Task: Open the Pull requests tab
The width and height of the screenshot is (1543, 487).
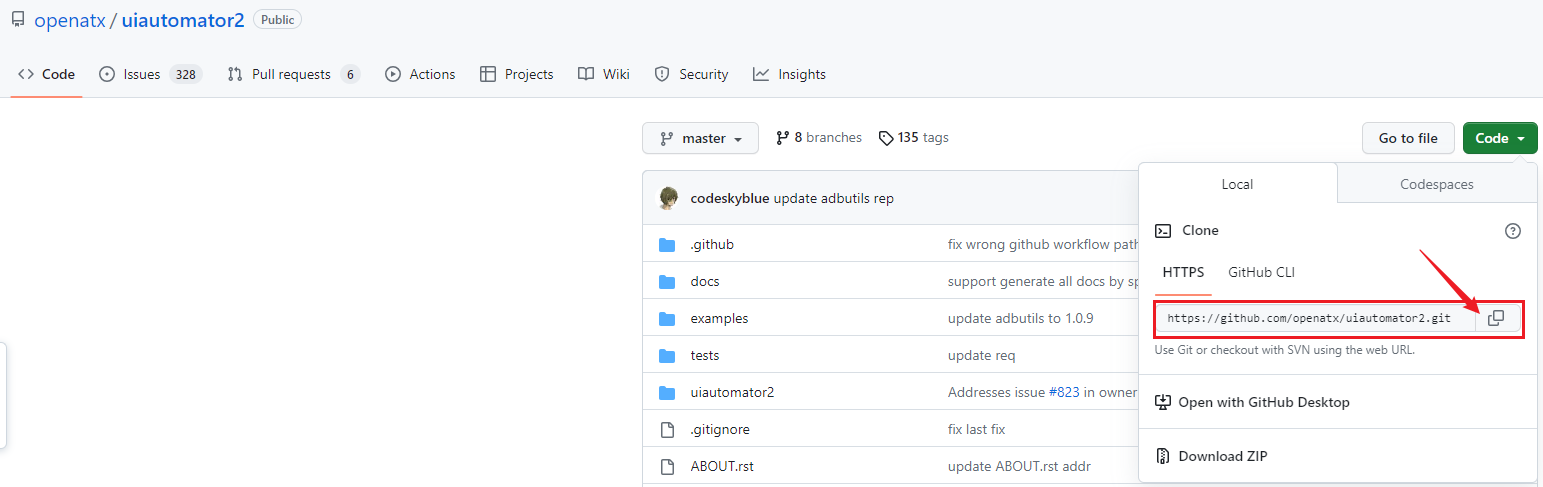Action: click(x=294, y=74)
